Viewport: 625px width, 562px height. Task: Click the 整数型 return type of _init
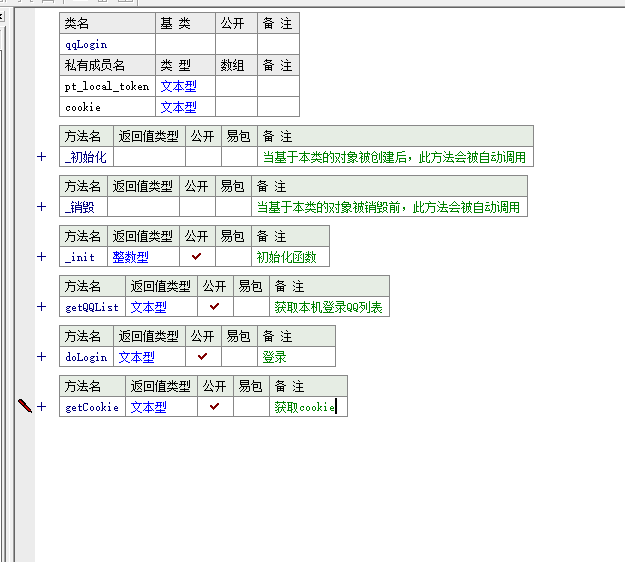coord(130,257)
